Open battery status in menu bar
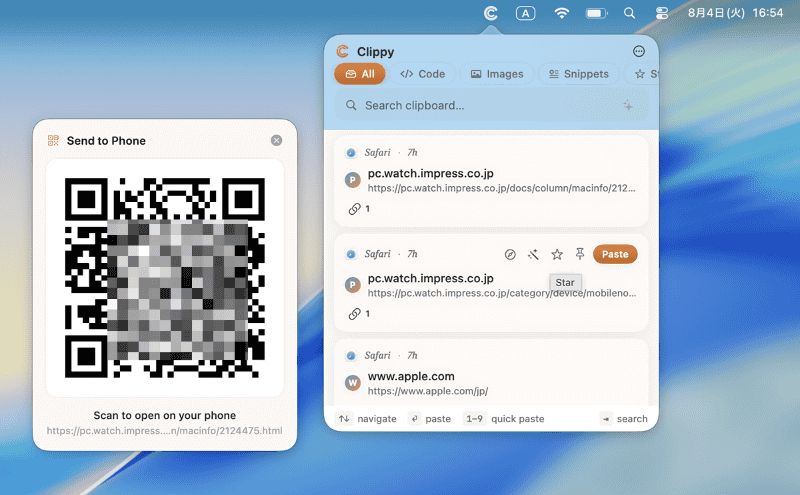The height and width of the screenshot is (495, 800). [596, 13]
